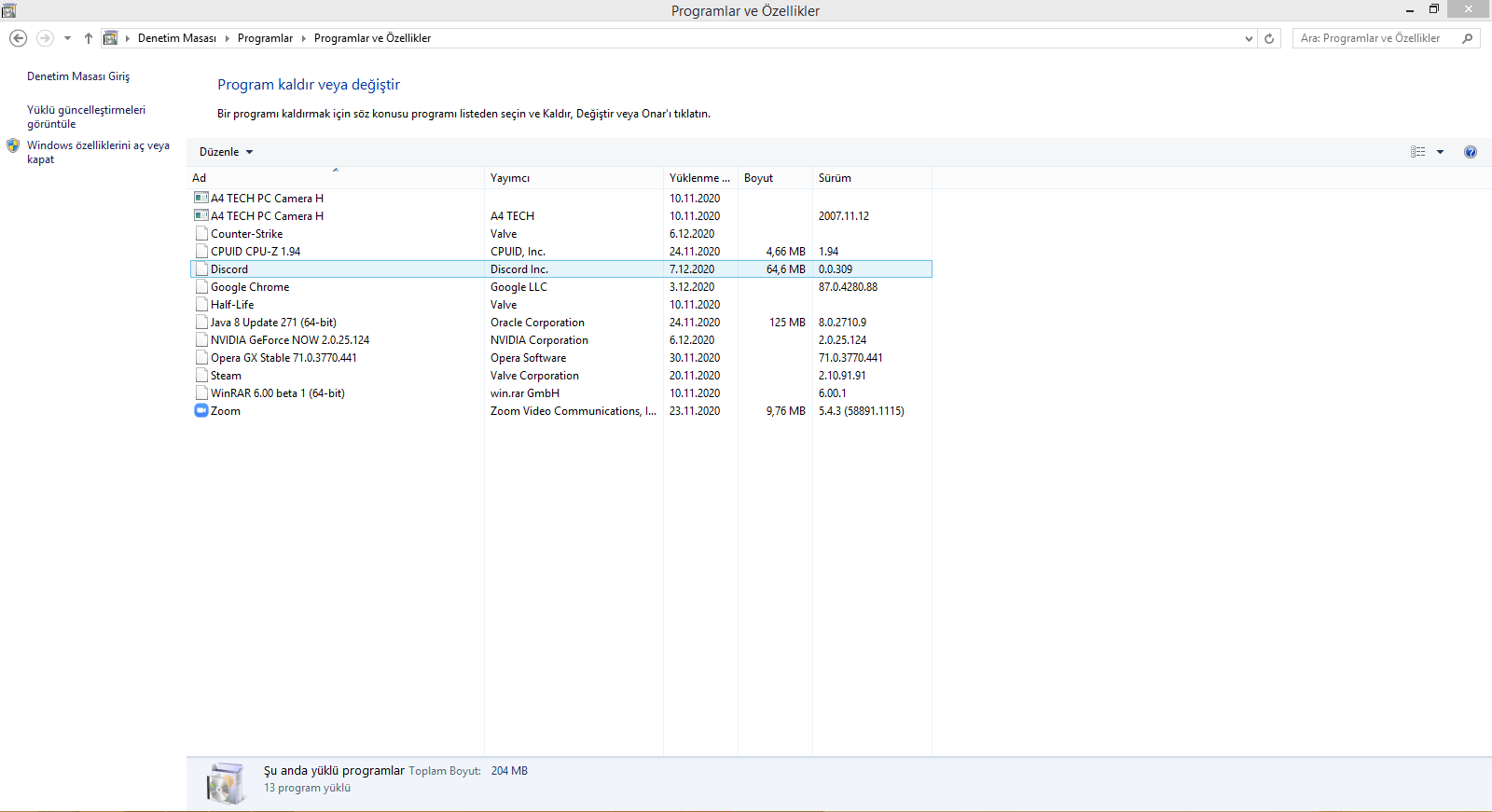The width and height of the screenshot is (1492, 812).
Task: Click the search magnifier icon
Action: click(1468, 38)
